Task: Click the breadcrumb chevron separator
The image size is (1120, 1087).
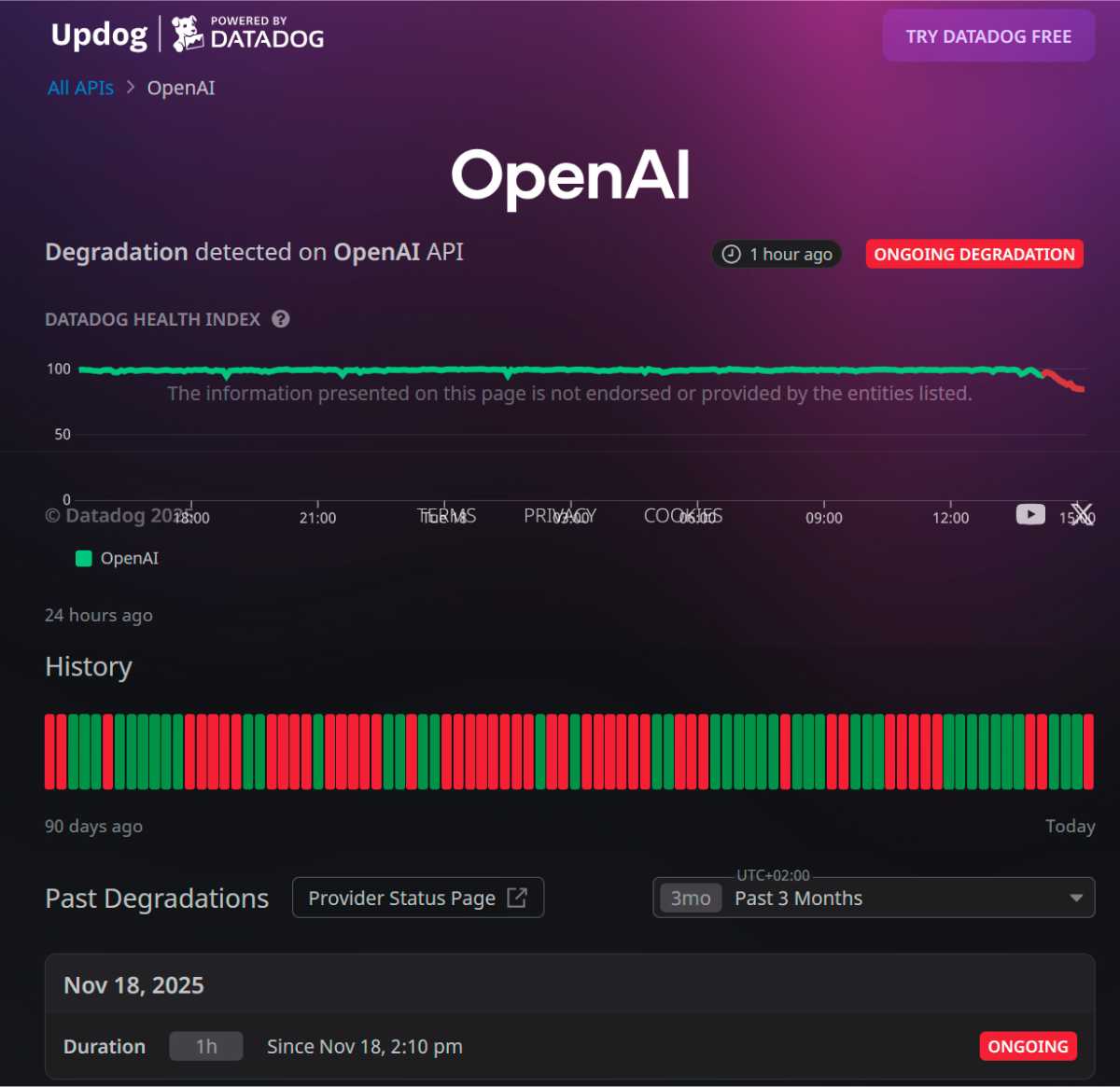Action: (x=131, y=87)
